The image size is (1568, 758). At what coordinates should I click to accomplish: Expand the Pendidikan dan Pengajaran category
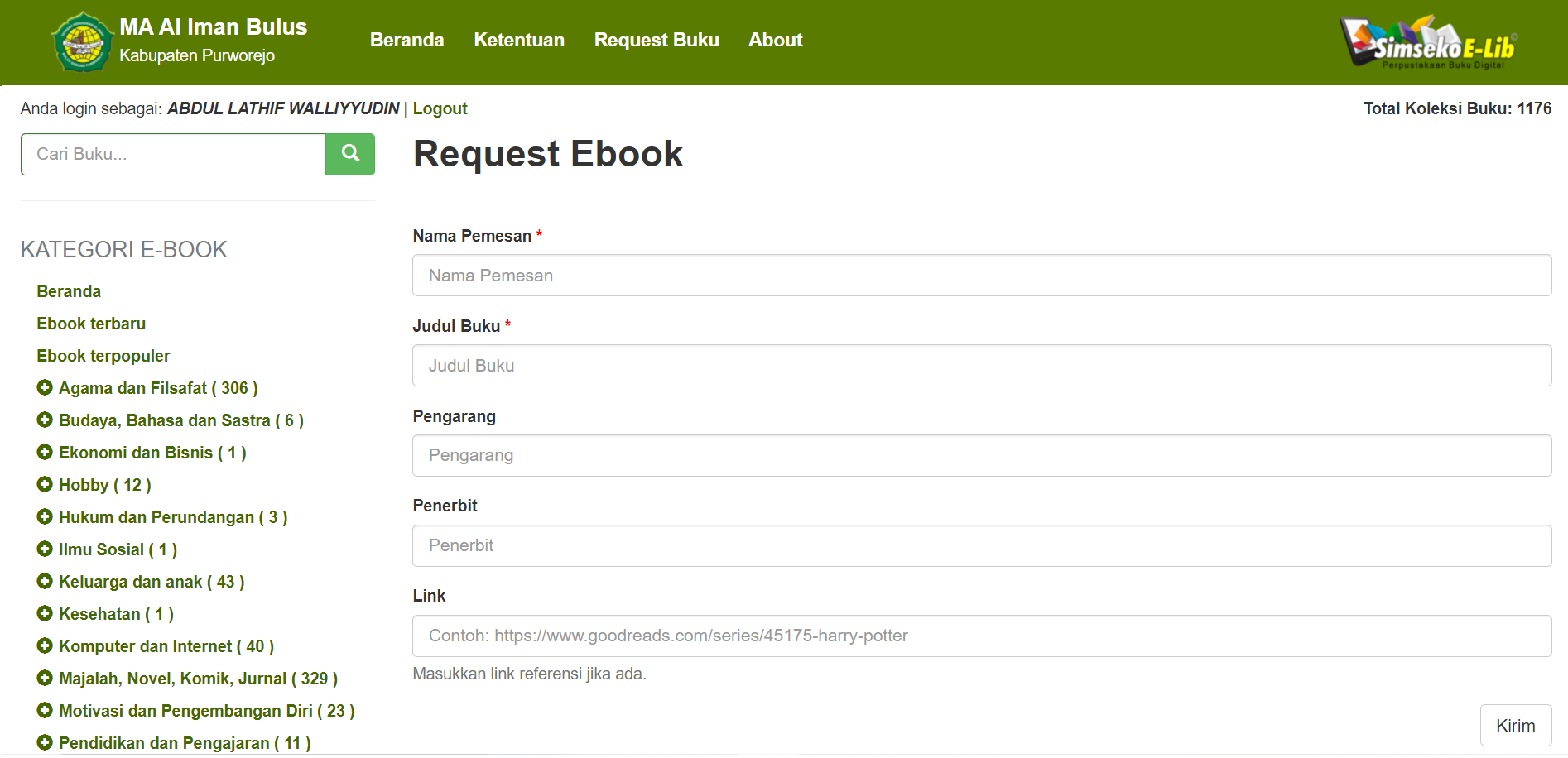coord(46,742)
